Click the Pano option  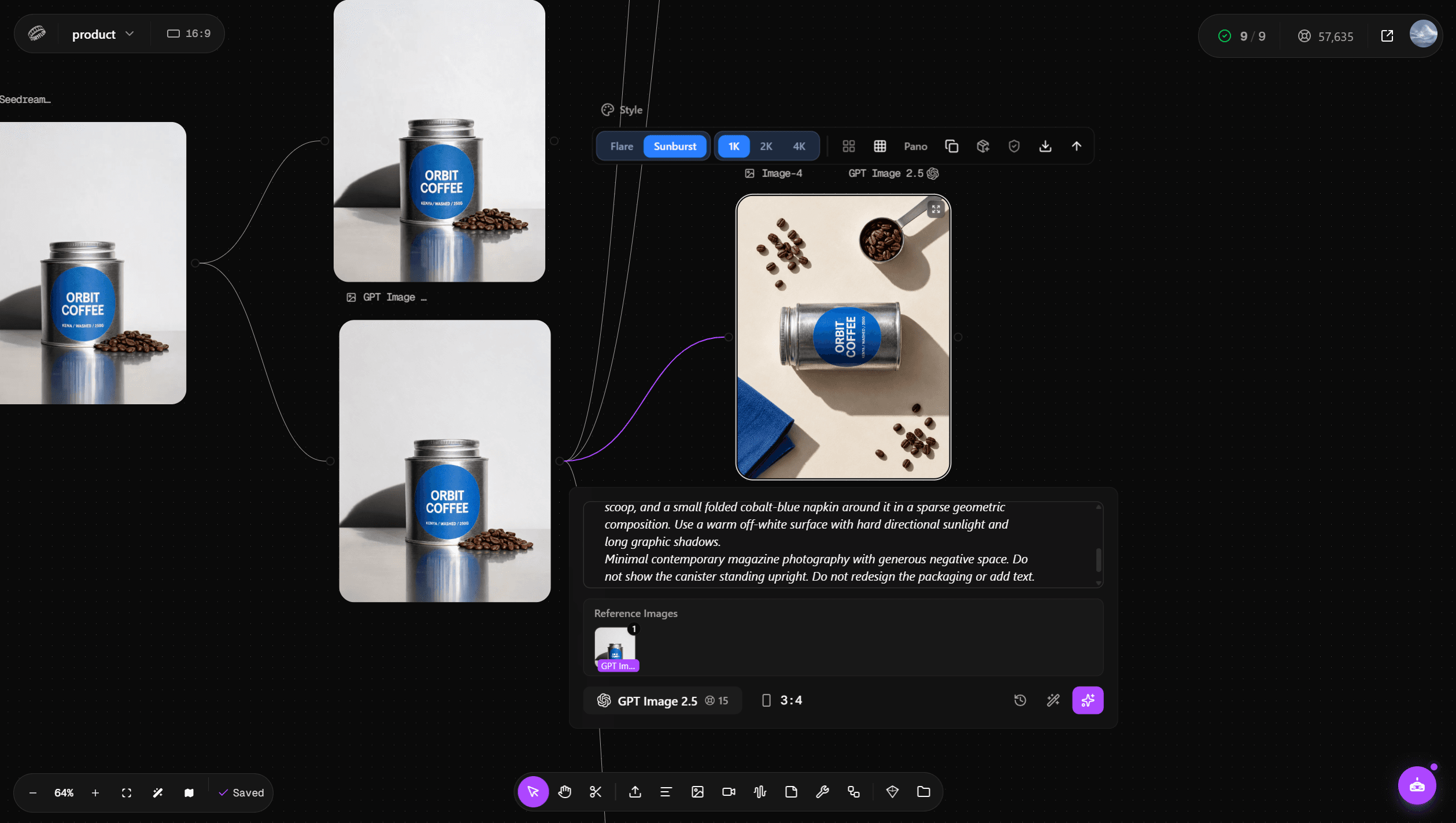click(x=915, y=146)
